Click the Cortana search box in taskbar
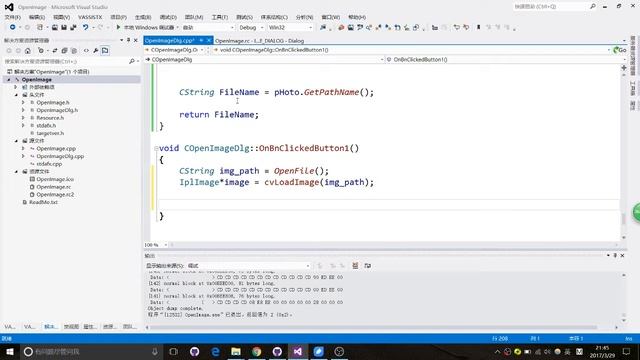Viewport: 640px width, 360px height. [x=90, y=351]
